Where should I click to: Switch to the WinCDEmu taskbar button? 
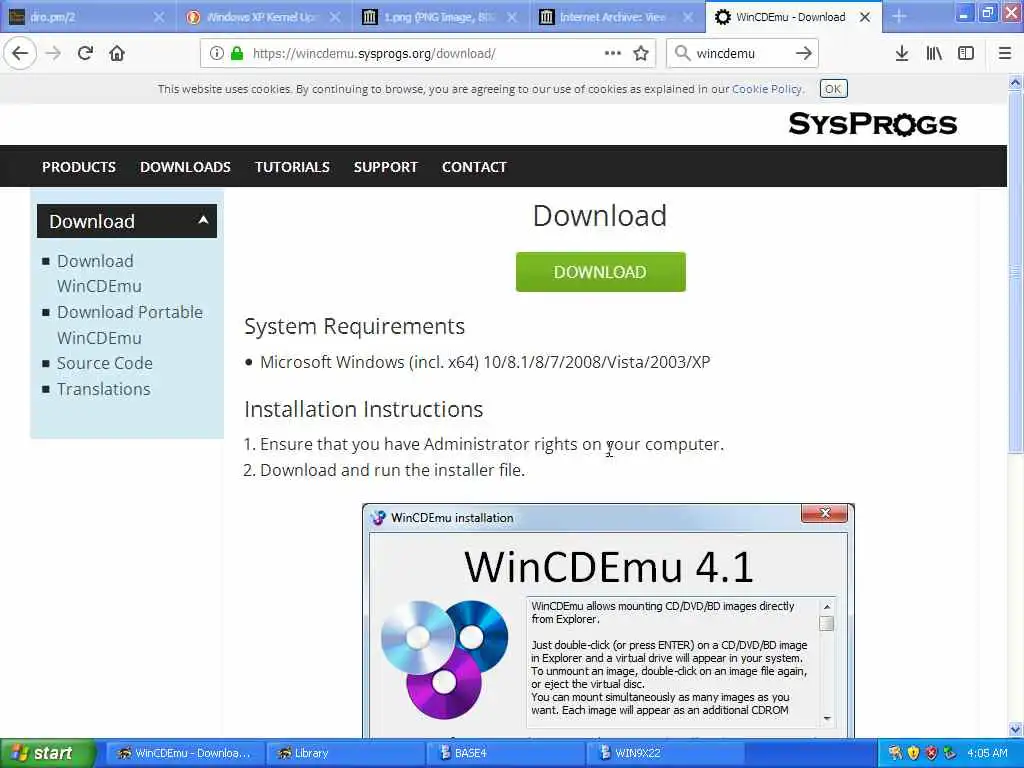(183, 753)
